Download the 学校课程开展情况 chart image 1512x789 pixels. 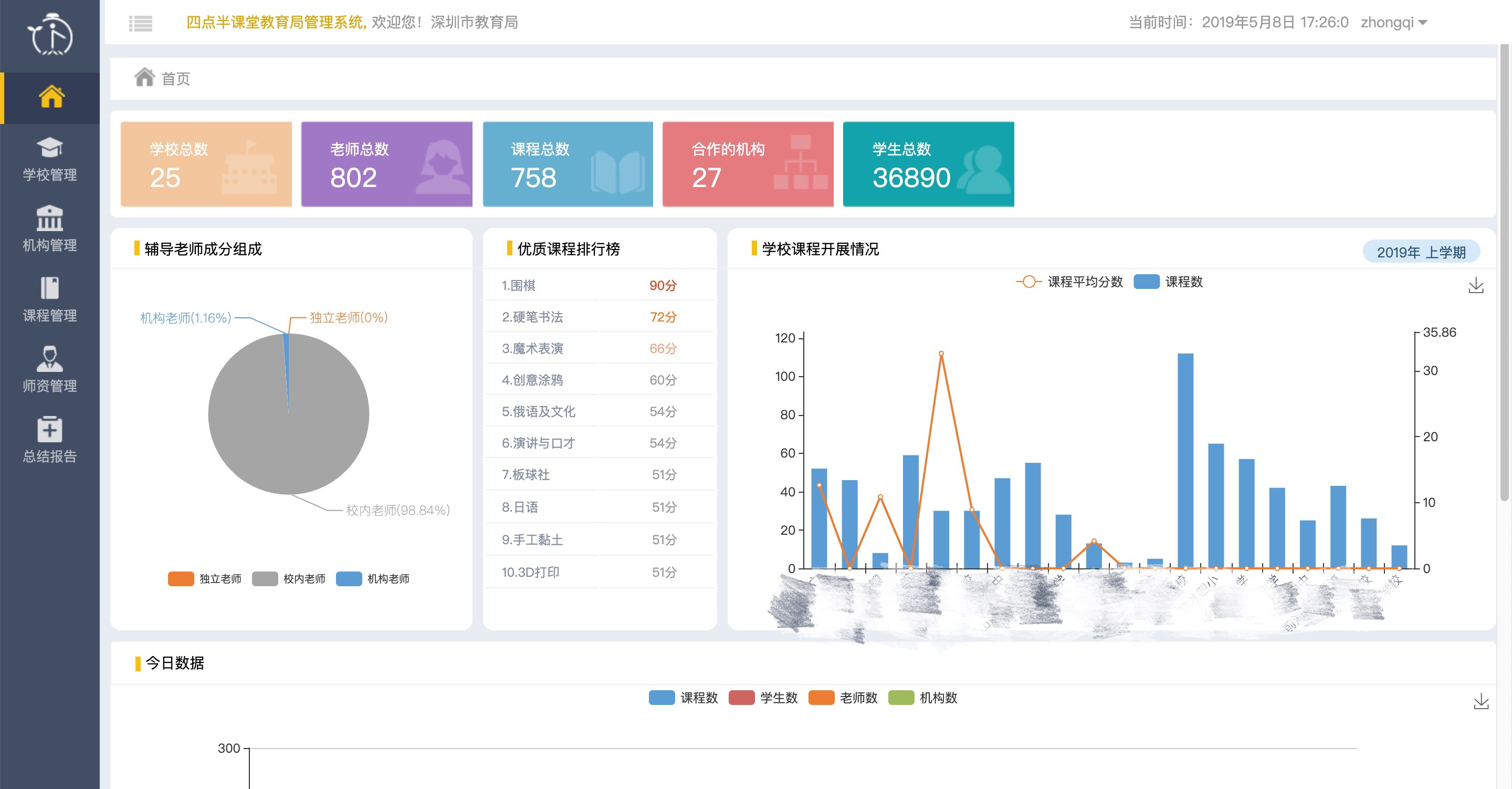pyautogui.click(x=1476, y=286)
